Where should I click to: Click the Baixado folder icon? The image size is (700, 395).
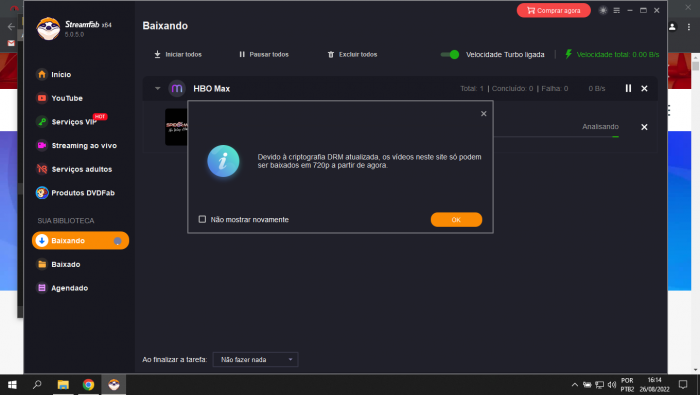[42, 264]
